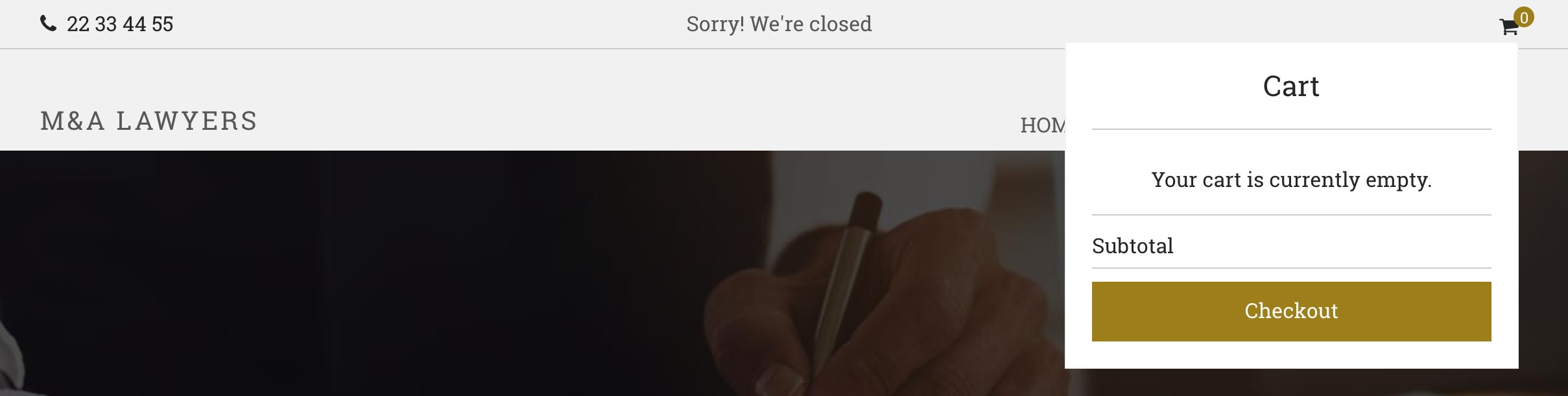This screenshot has height=396, width=1568.
Task: Click the divider line above Checkout button
Action: (x=1291, y=267)
